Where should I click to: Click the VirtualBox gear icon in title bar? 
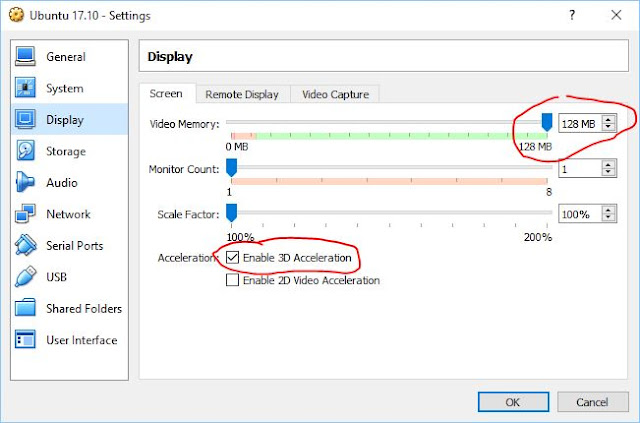[x=16, y=16]
